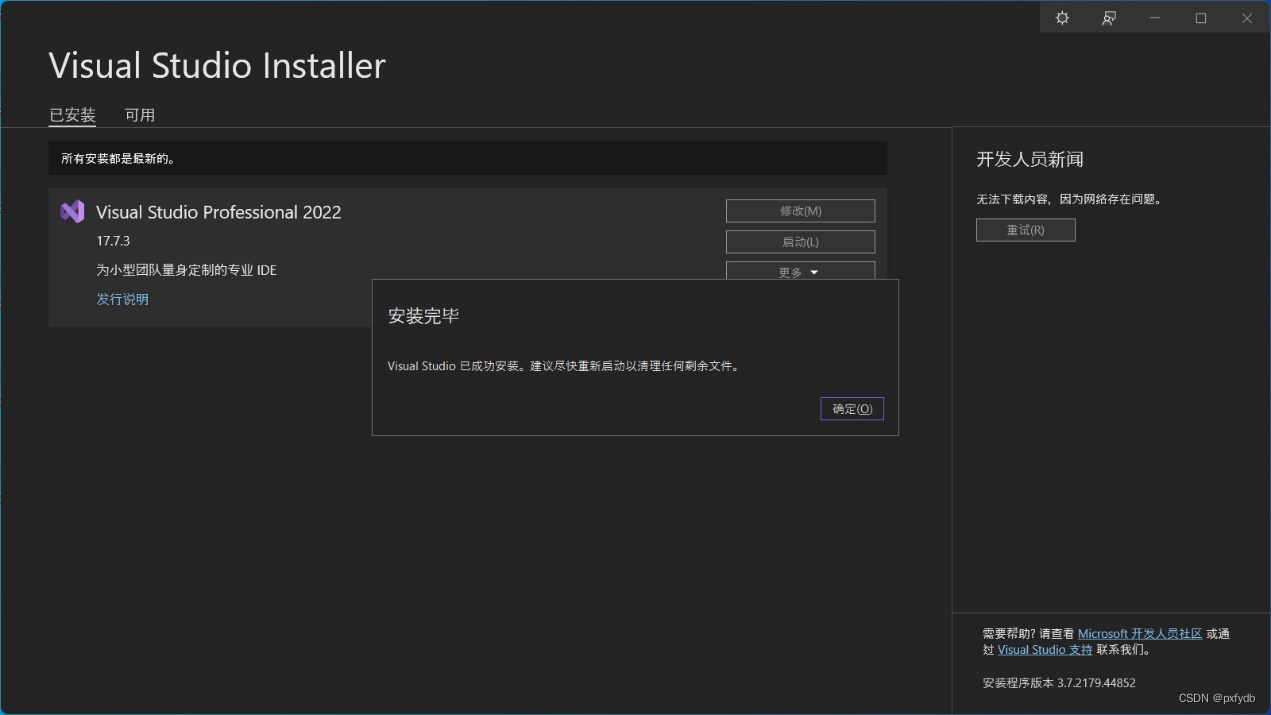Click the 所有安装都是最新的 banner

tap(466, 158)
